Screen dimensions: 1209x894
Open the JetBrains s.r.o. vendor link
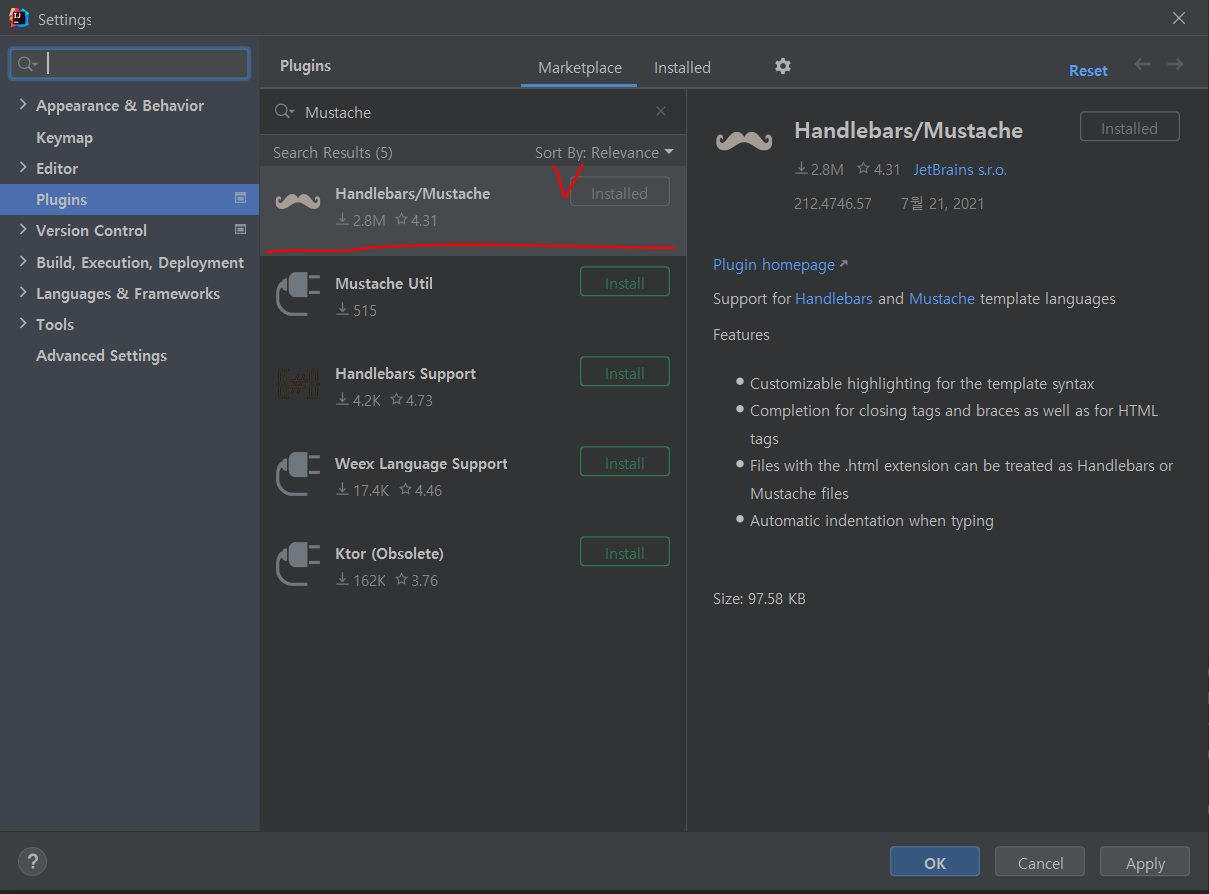click(960, 169)
